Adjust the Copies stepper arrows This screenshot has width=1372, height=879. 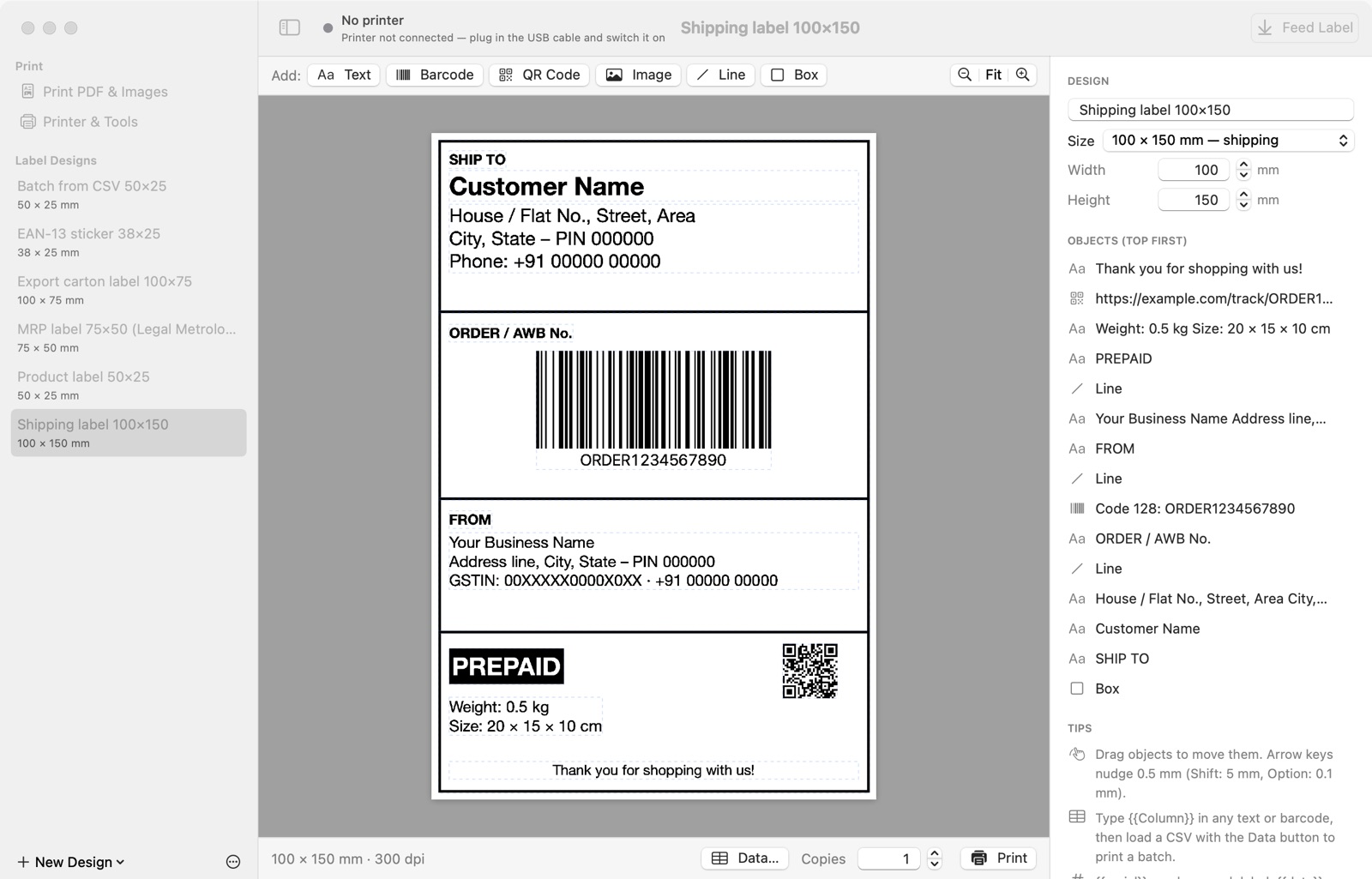pos(935,858)
